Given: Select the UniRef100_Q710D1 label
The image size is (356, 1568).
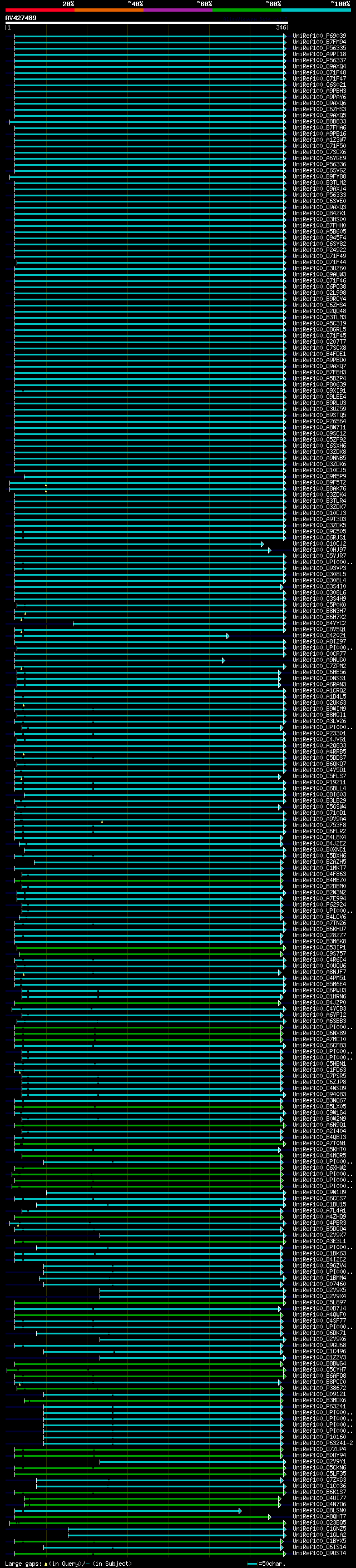Looking at the screenshot, I should tap(319, 813).
